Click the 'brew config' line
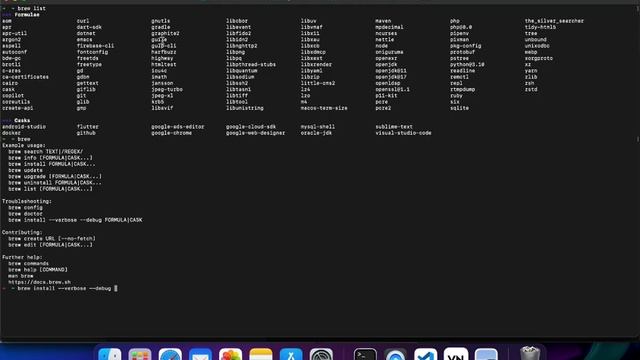The width and height of the screenshot is (640, 360). click(x=25, y=207)
